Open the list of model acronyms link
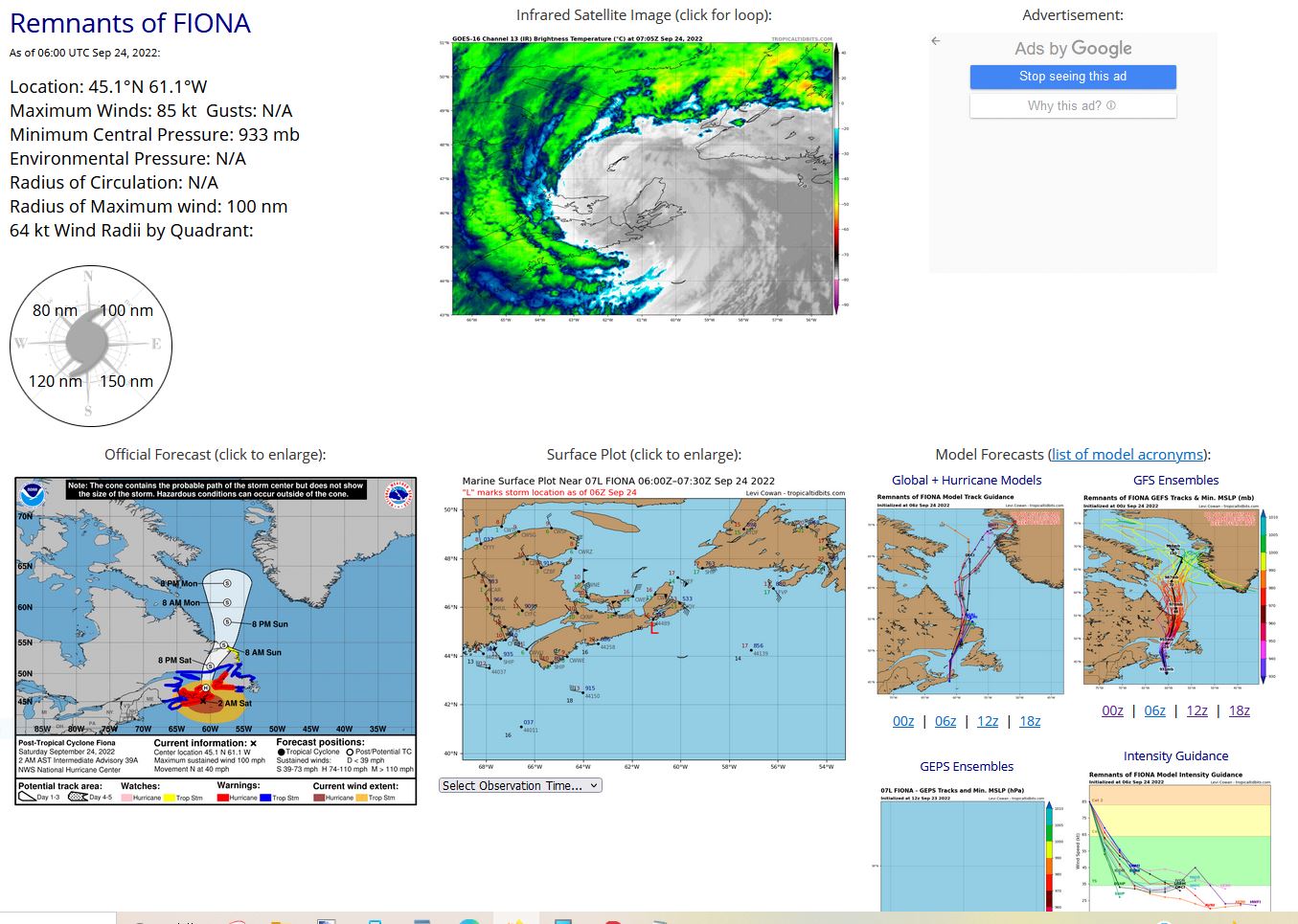Image resolution: width=1298 pixels, height=924 pixels. coord(1127,455)
